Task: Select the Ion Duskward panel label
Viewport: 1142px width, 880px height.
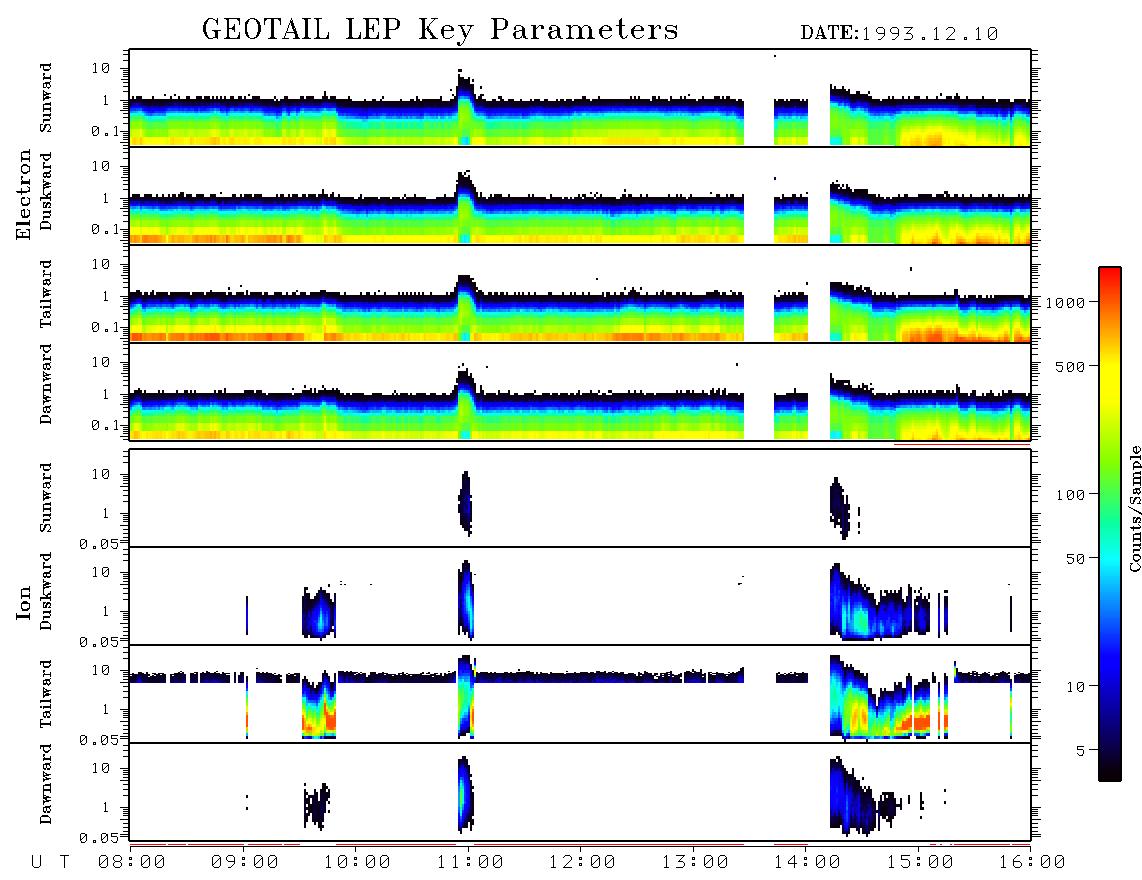Action: 46,591
